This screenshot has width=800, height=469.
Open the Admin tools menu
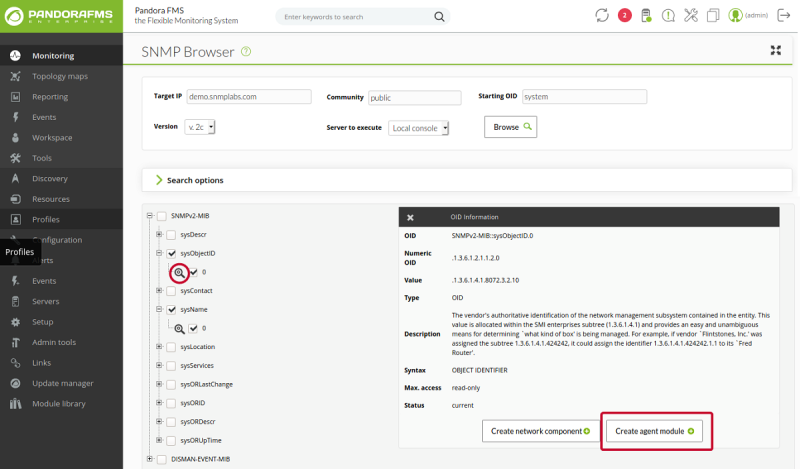53,342
